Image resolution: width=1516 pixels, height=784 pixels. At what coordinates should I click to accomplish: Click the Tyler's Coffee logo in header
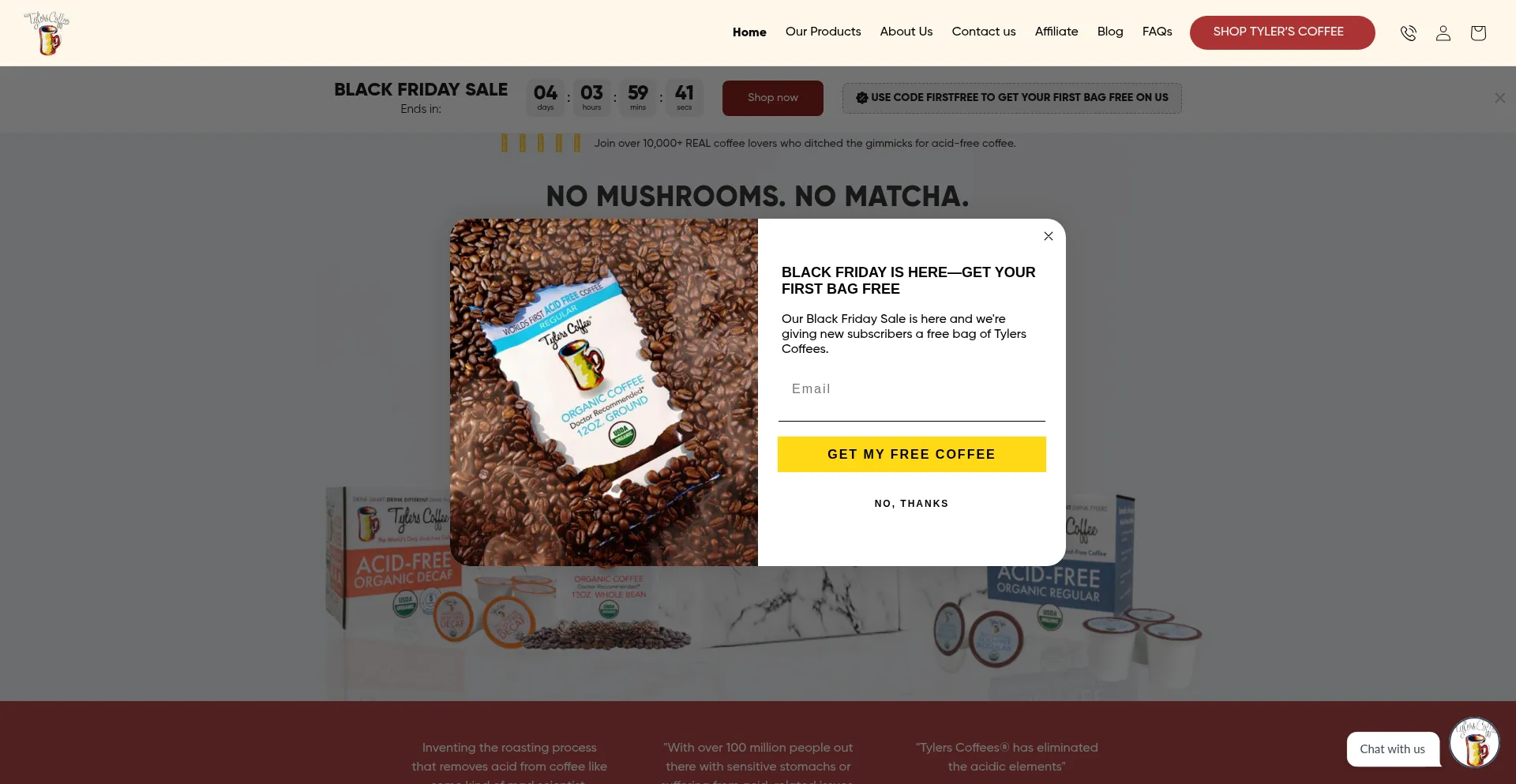[47, 33]
